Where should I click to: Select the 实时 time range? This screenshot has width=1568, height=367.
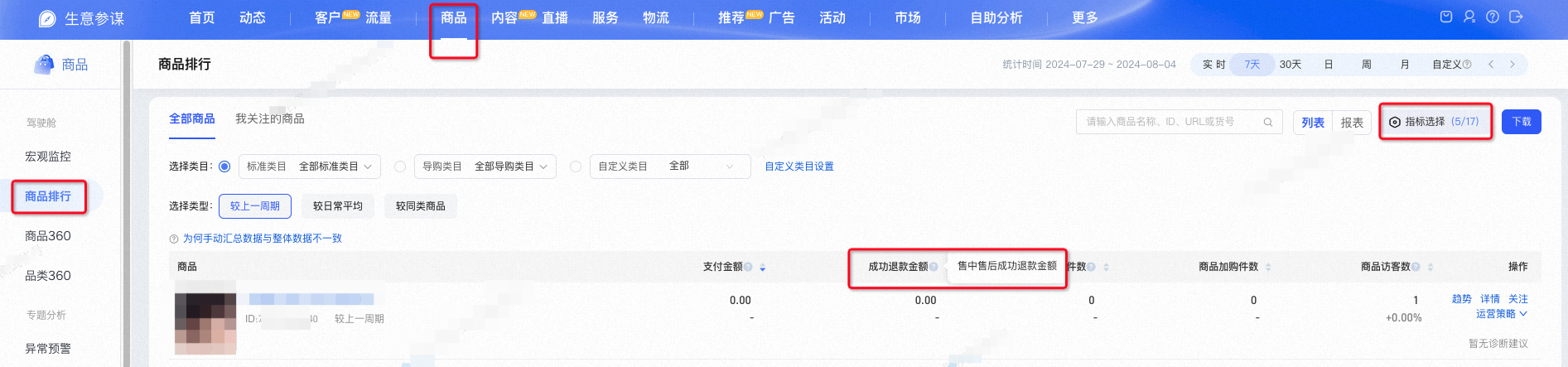(1213, 65)
